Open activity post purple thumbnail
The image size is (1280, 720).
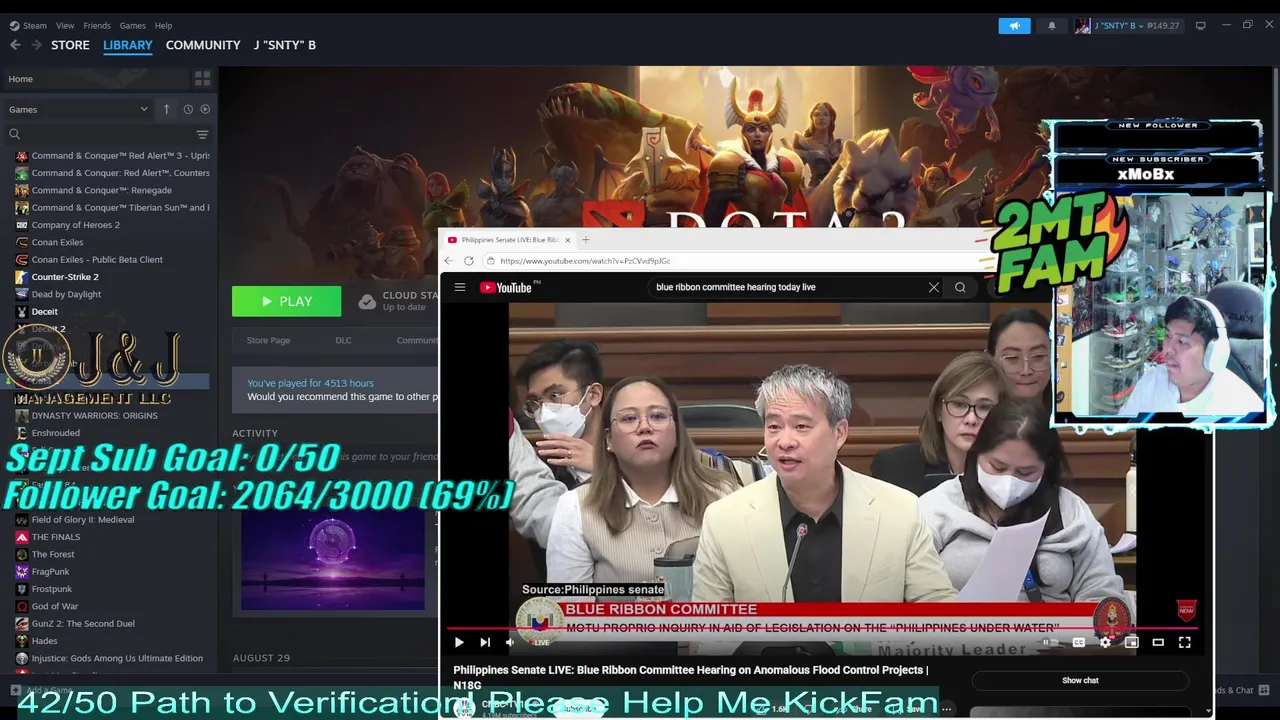(x=332, y=560)
